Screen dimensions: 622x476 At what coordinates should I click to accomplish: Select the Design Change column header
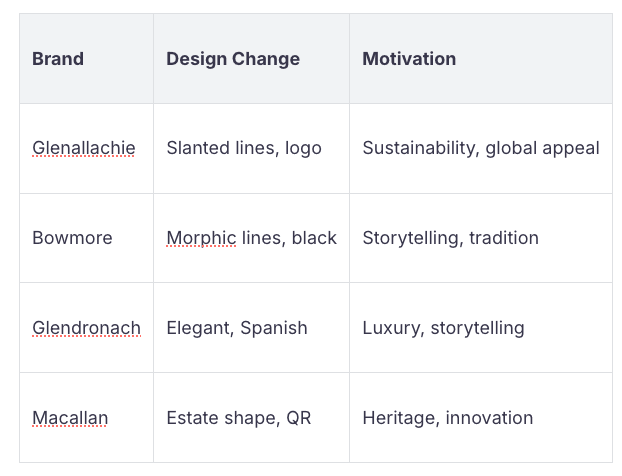[233, 59]
